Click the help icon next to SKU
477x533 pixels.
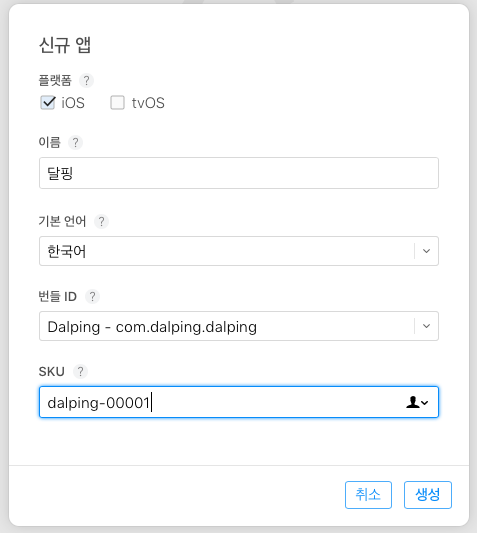click(x=80, y=372)
